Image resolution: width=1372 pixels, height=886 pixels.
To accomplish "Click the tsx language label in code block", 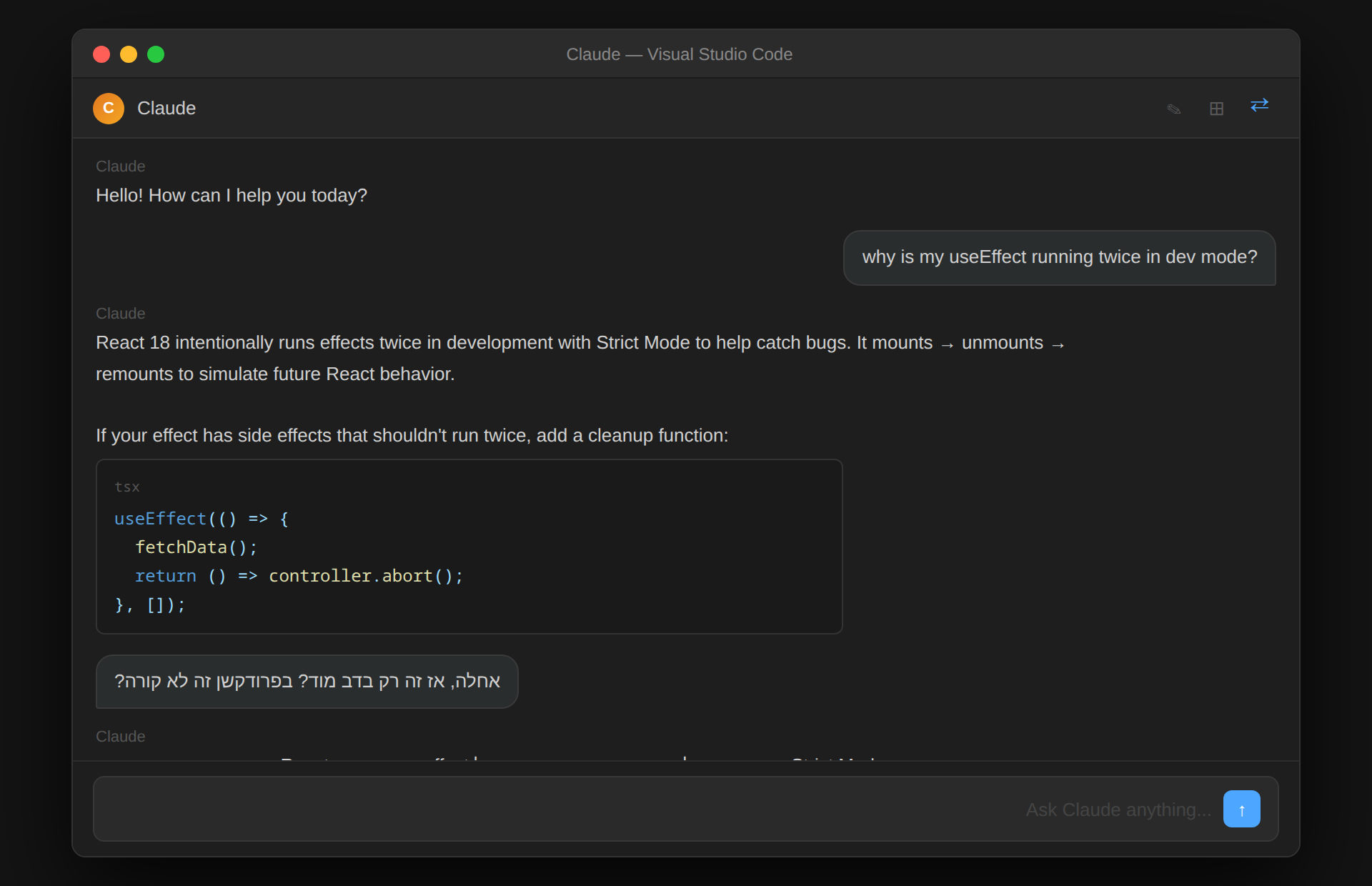I will click(127, 487).
